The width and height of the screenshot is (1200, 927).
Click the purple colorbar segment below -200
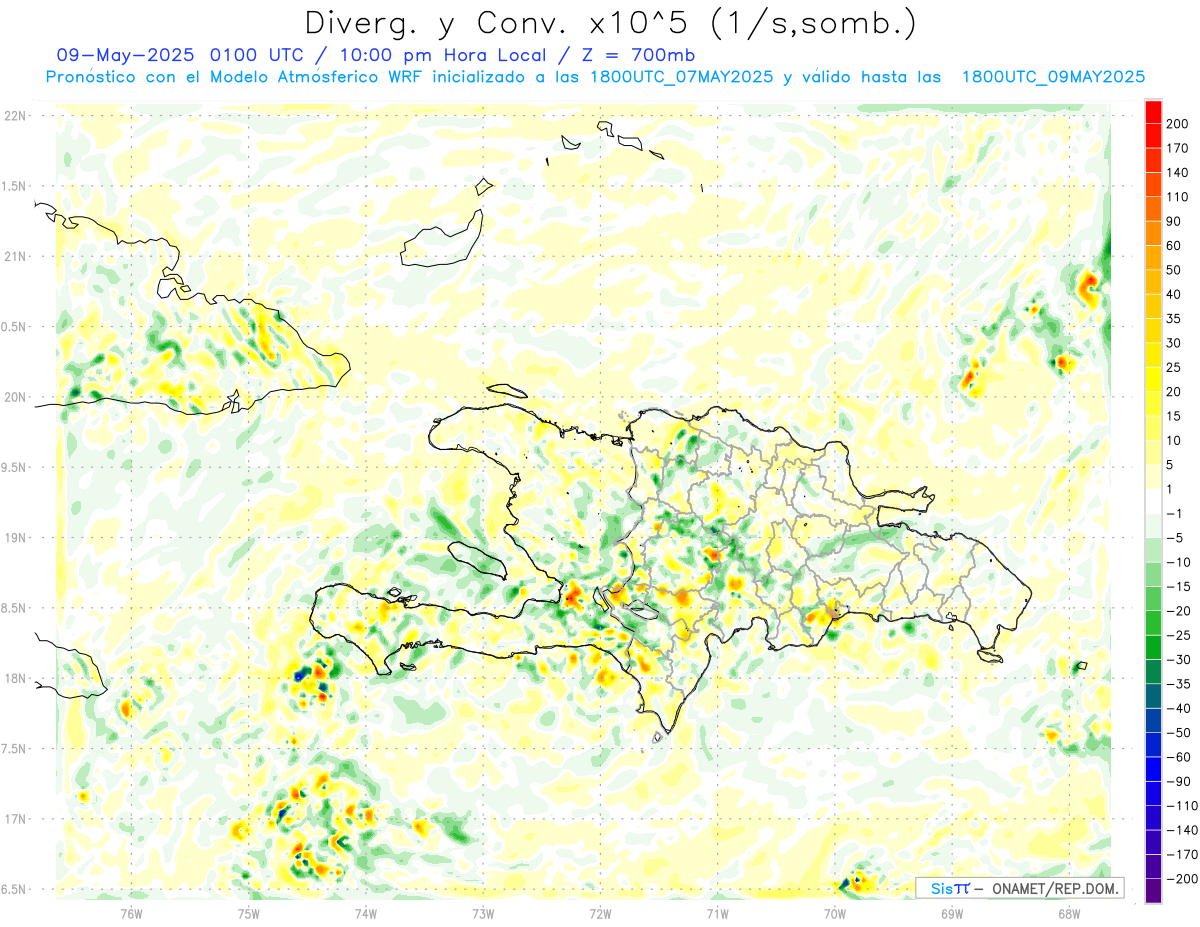click(1153, 891)
